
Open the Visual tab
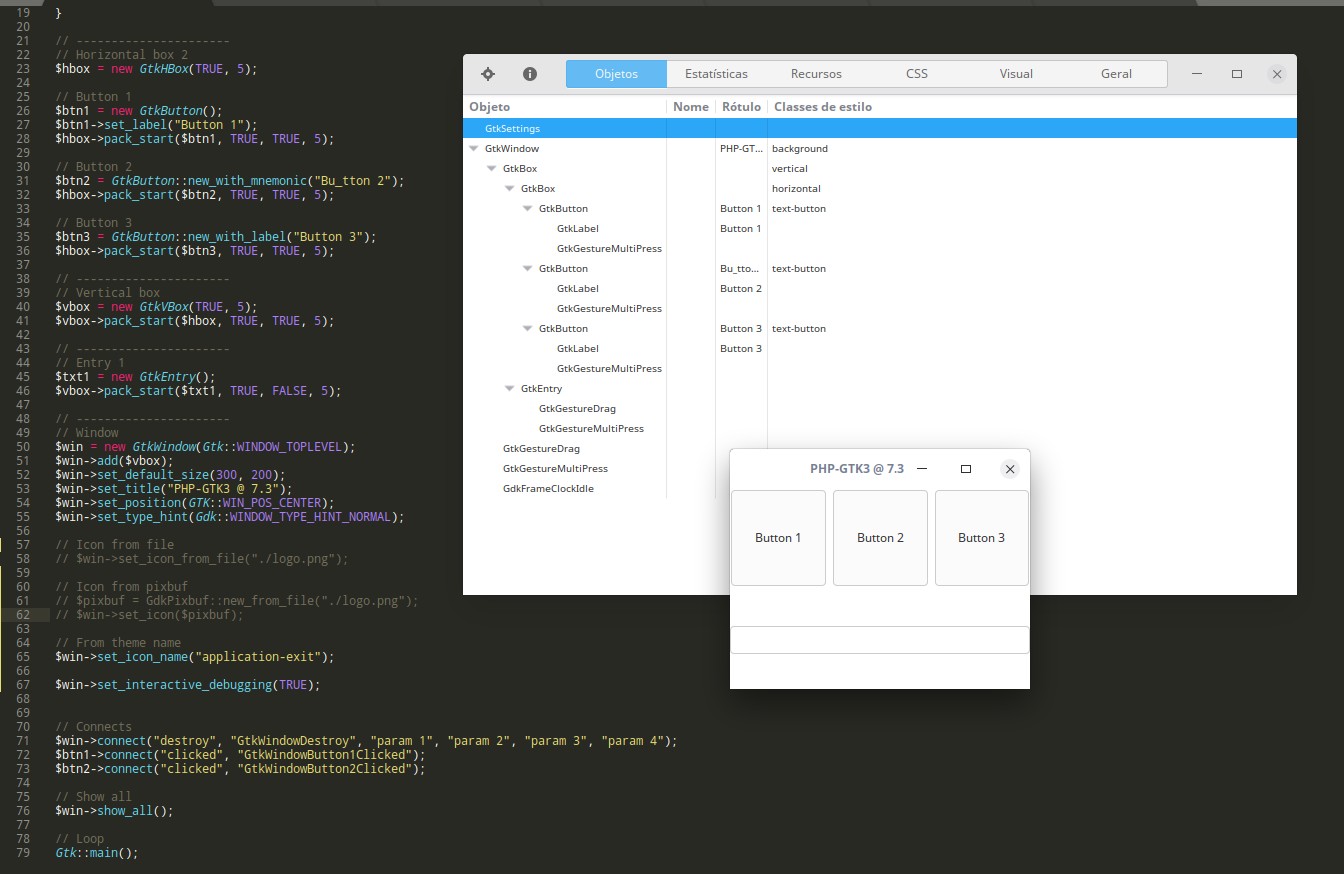click(1016, 74)
